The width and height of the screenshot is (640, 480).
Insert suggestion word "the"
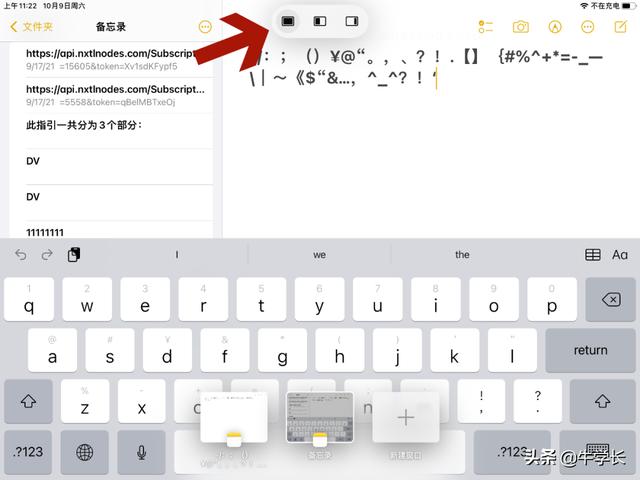coord(462,255)
